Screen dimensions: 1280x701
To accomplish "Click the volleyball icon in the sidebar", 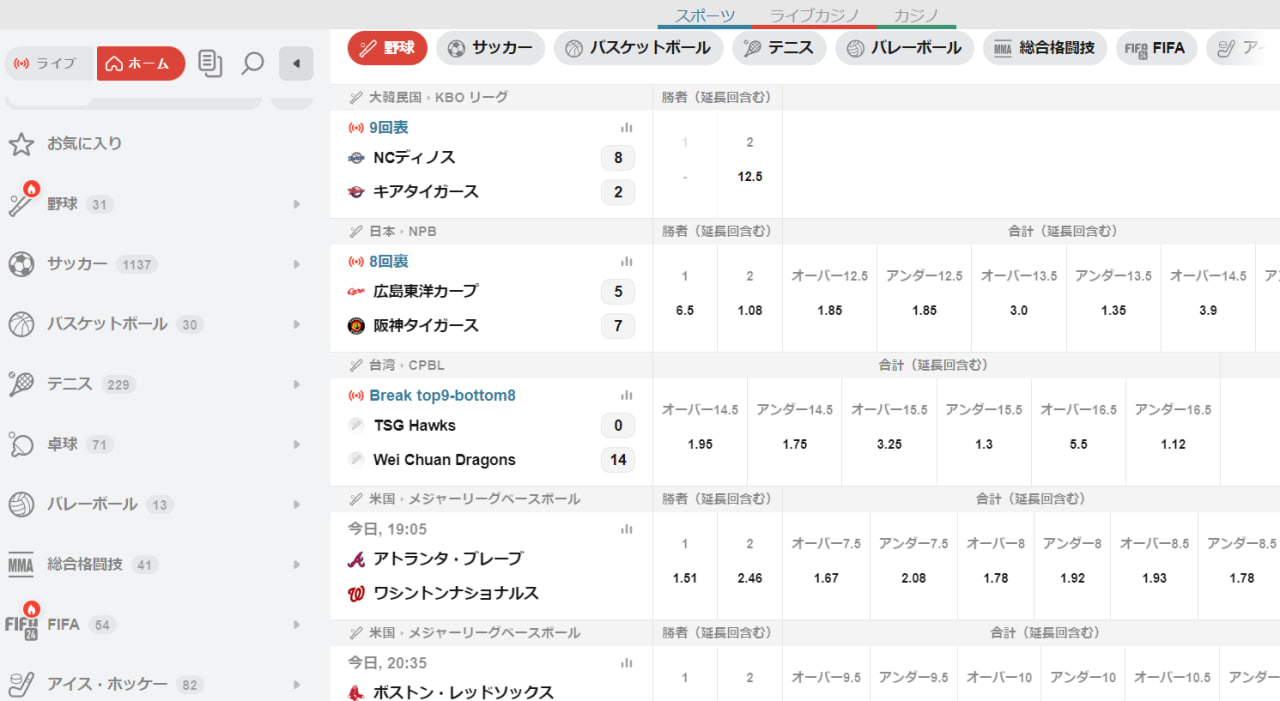I will [21, 504].
